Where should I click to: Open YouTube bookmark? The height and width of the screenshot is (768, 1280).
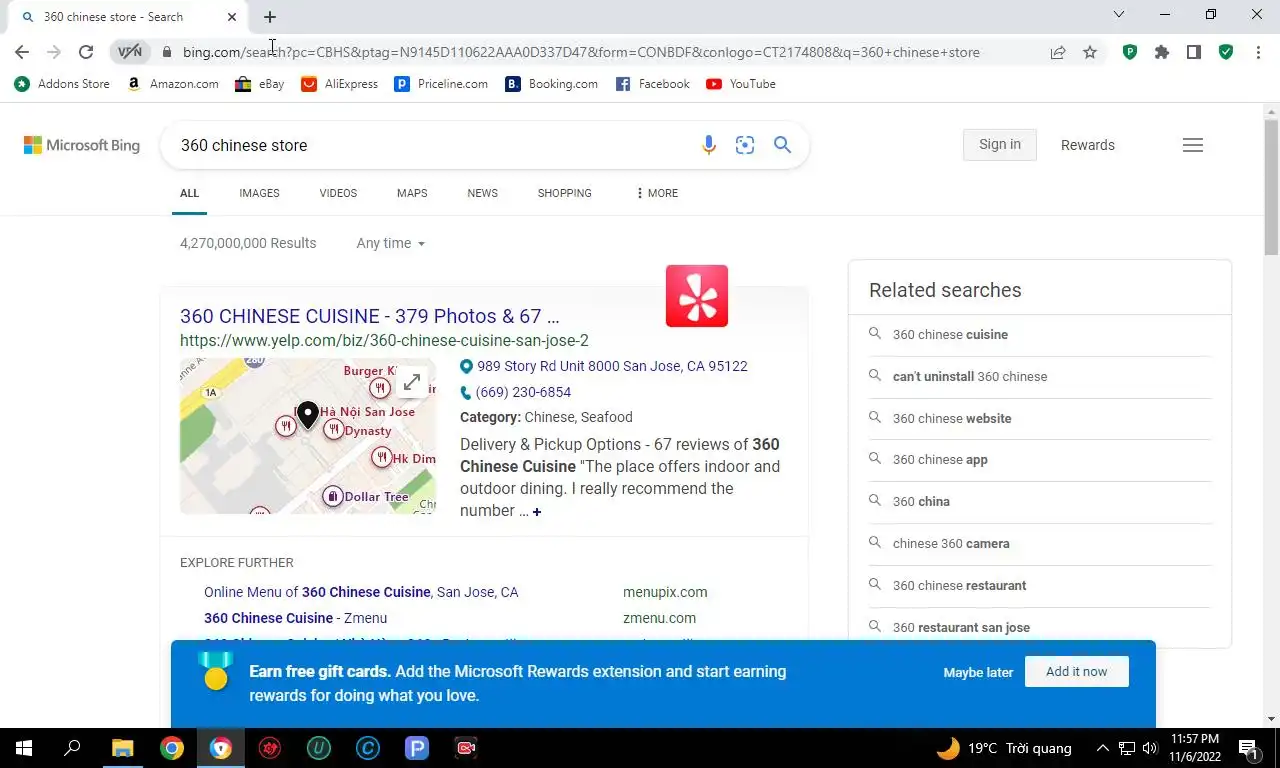pyautogui.click(x=741, y=84)
